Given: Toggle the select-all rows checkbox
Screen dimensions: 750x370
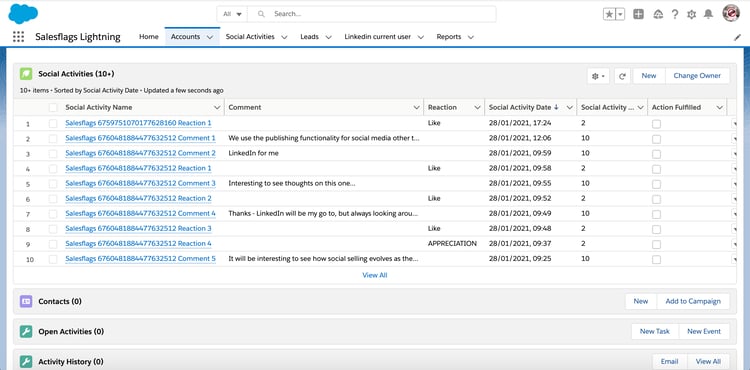Looking at the screenshot, I should [53, 108].
